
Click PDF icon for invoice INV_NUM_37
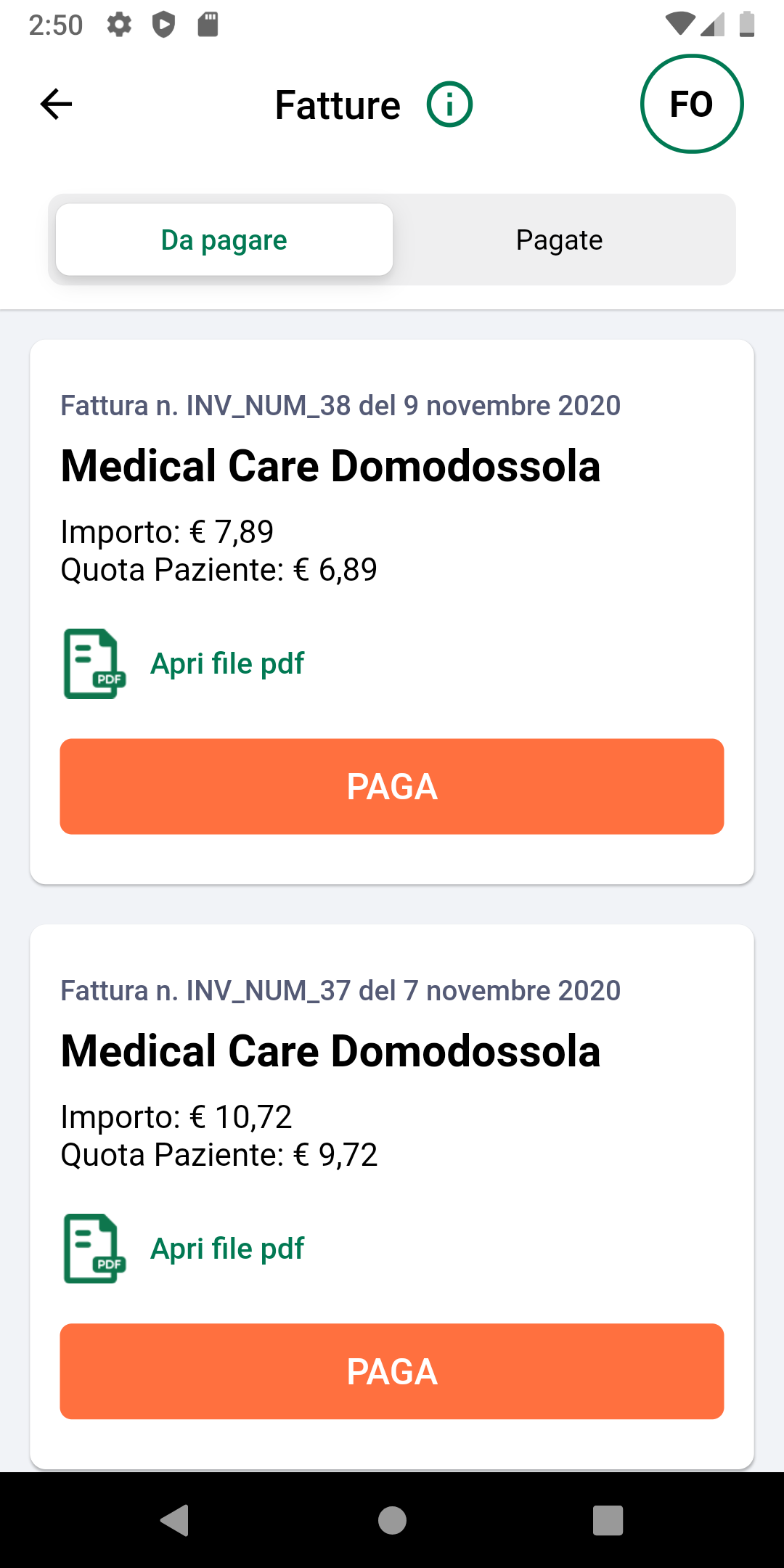[x=94, y=1249]
